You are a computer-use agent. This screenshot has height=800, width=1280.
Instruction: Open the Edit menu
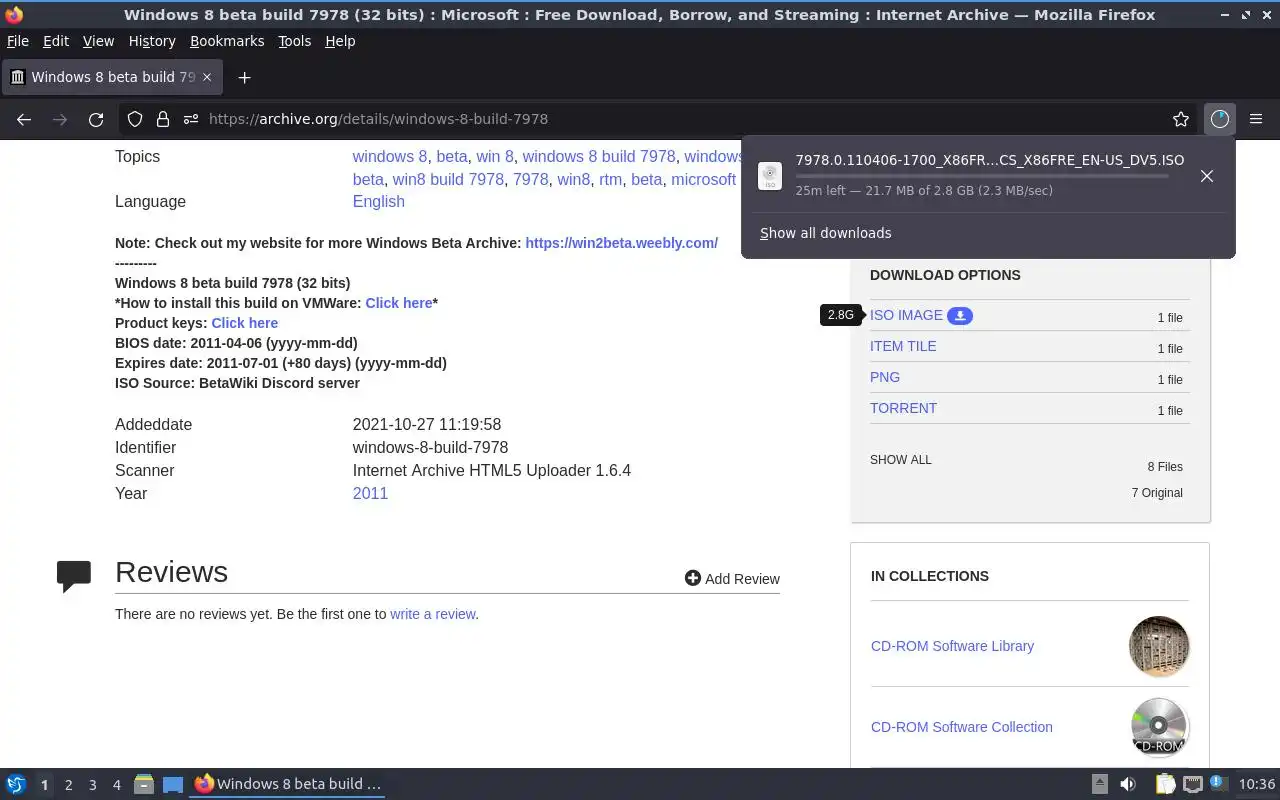(56, 41)
